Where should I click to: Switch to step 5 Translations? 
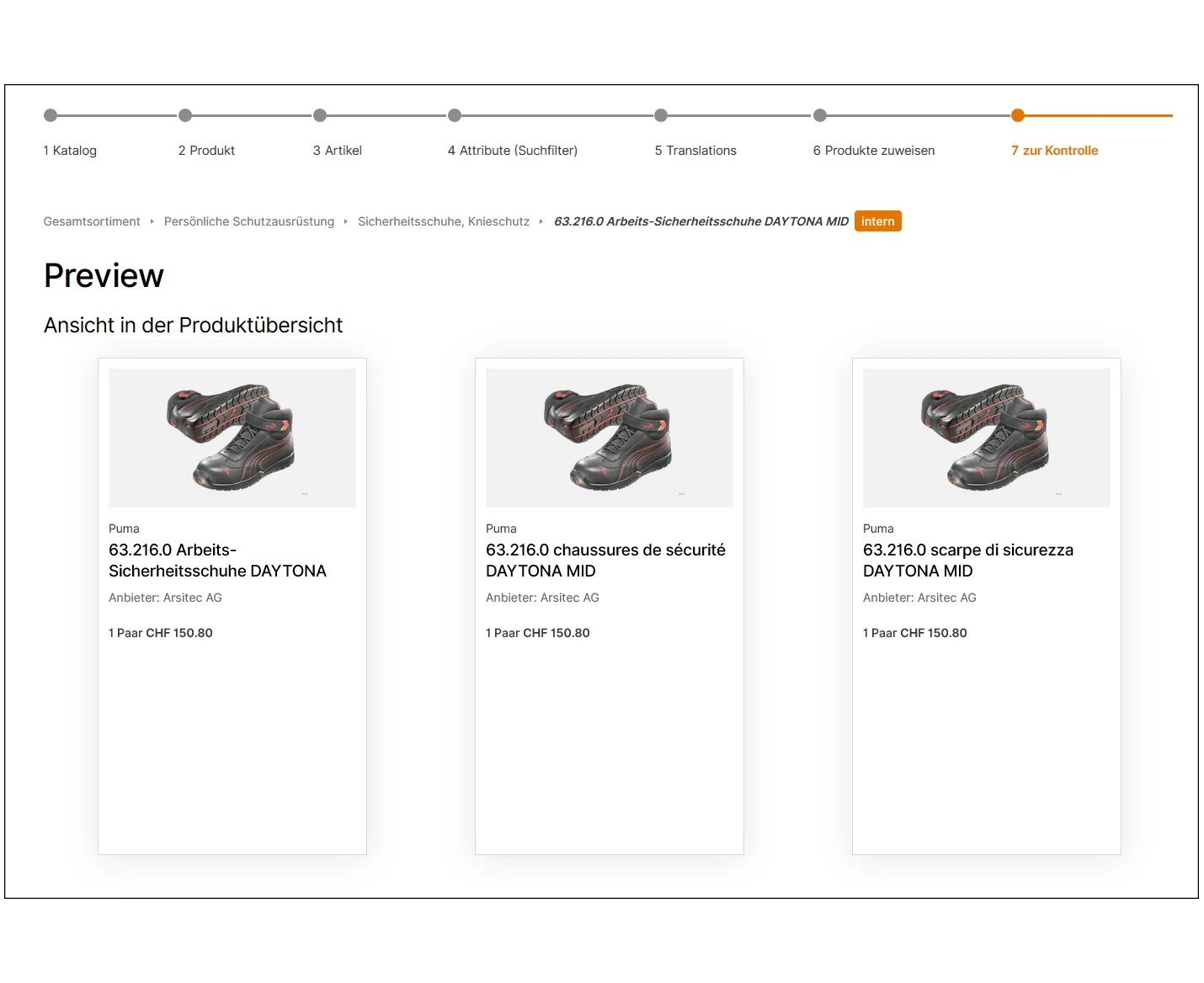click(695, 151)
